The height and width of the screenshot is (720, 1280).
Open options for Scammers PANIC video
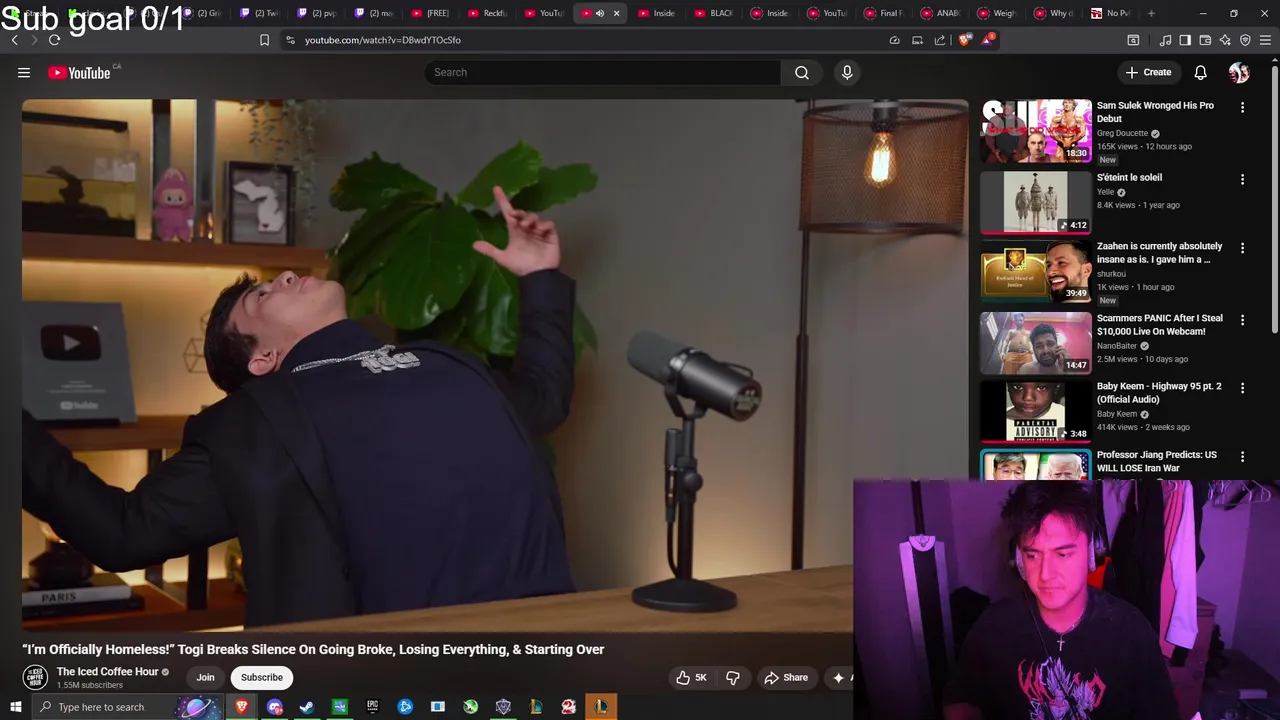1242,319
